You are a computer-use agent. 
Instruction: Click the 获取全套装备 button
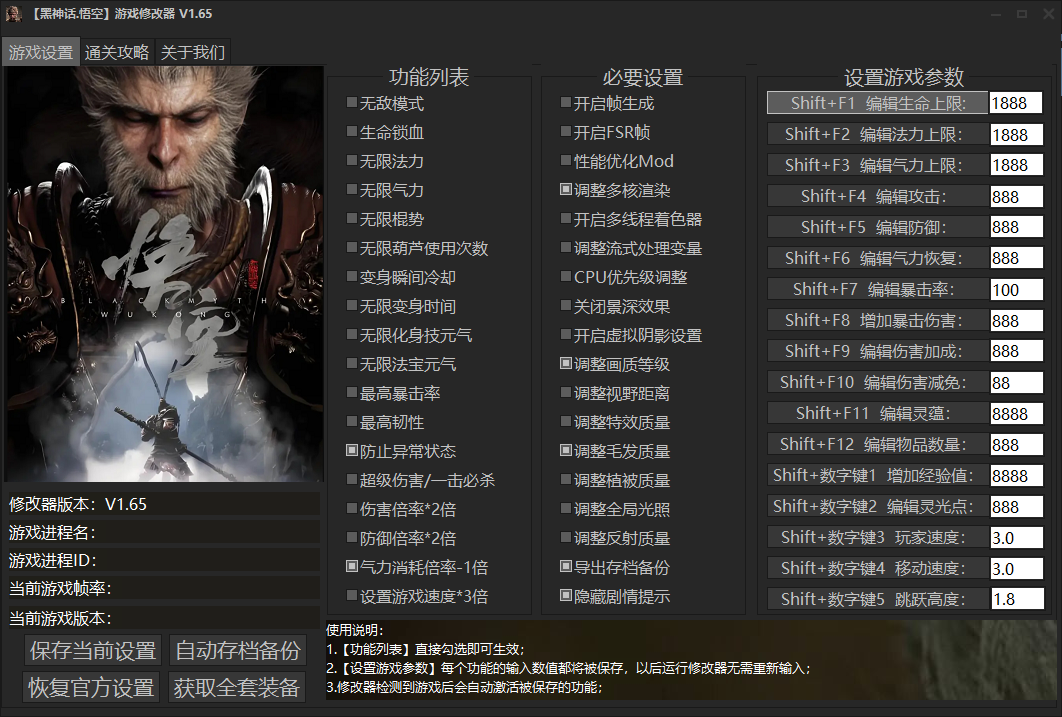pos(236,688)
